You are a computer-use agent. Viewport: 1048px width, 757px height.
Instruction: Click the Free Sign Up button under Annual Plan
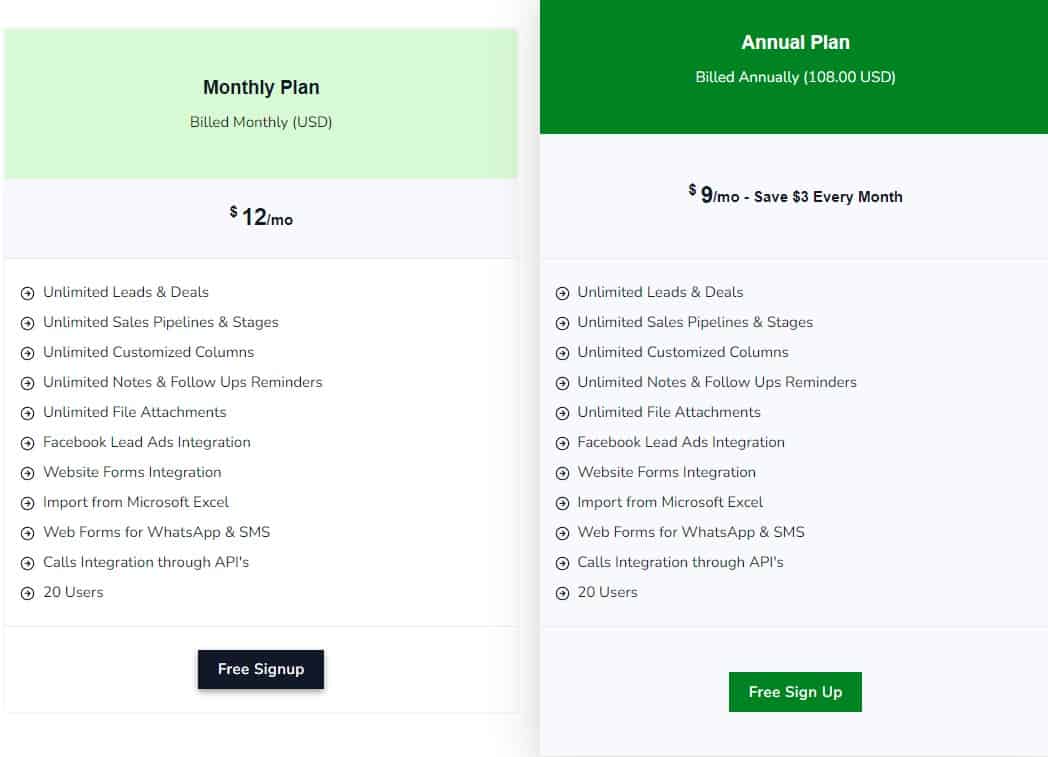coord(795,691)
